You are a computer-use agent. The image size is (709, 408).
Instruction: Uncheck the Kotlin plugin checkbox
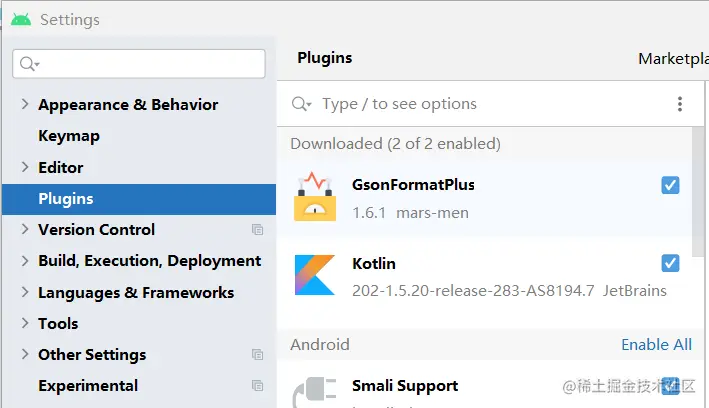[670, 263]
